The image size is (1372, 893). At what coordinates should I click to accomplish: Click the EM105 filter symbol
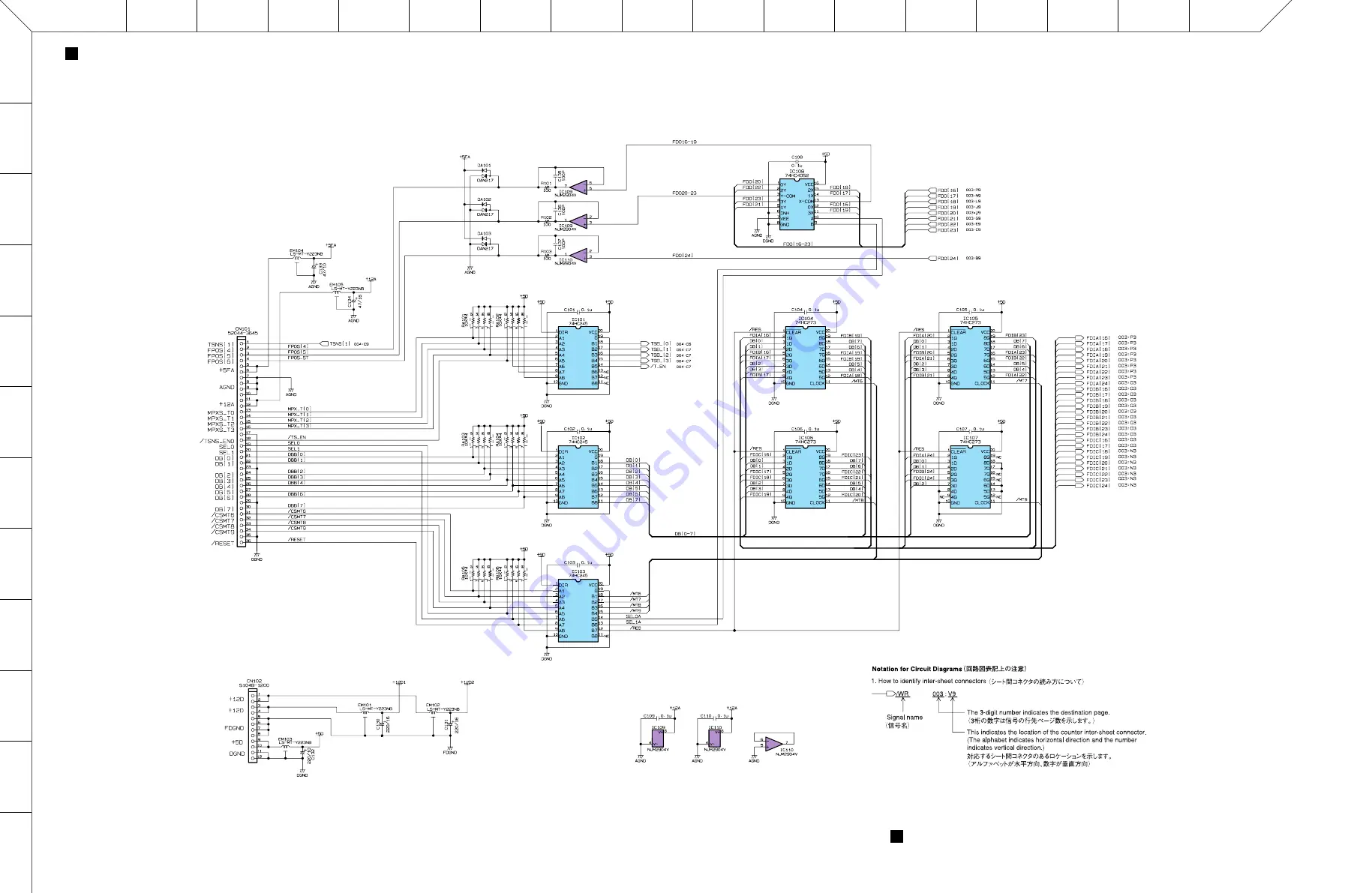(x=338, y=292)
